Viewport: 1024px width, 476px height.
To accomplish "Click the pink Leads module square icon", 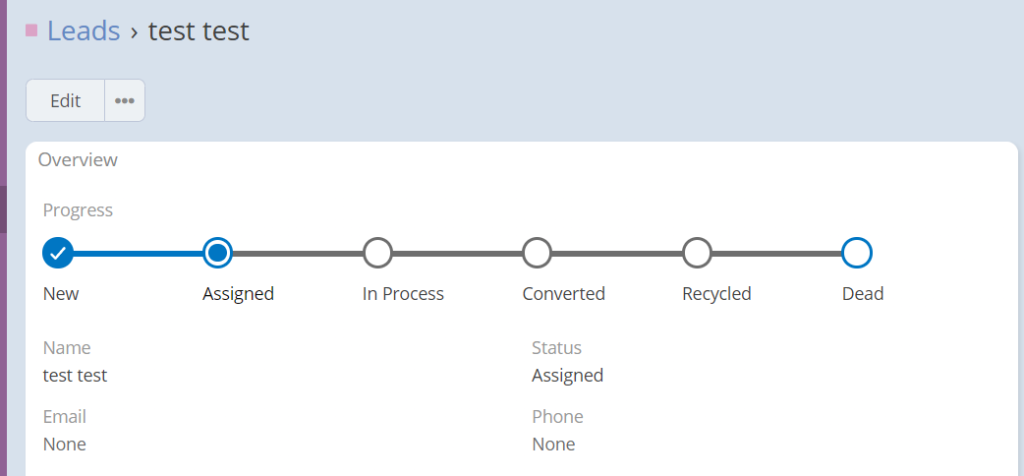I will [x=31, y=30].
